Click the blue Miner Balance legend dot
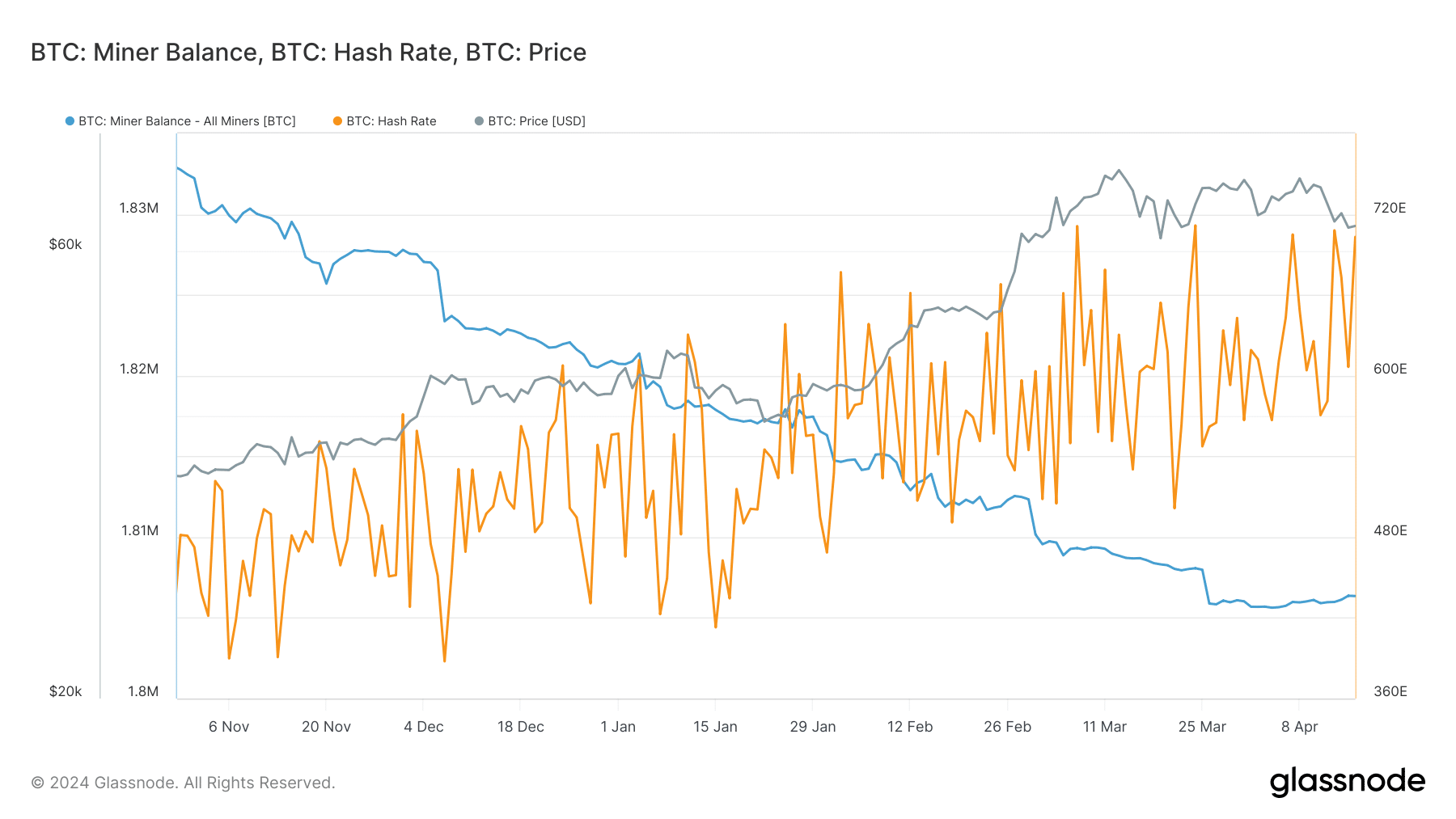1456x819 pixels. 70,121
